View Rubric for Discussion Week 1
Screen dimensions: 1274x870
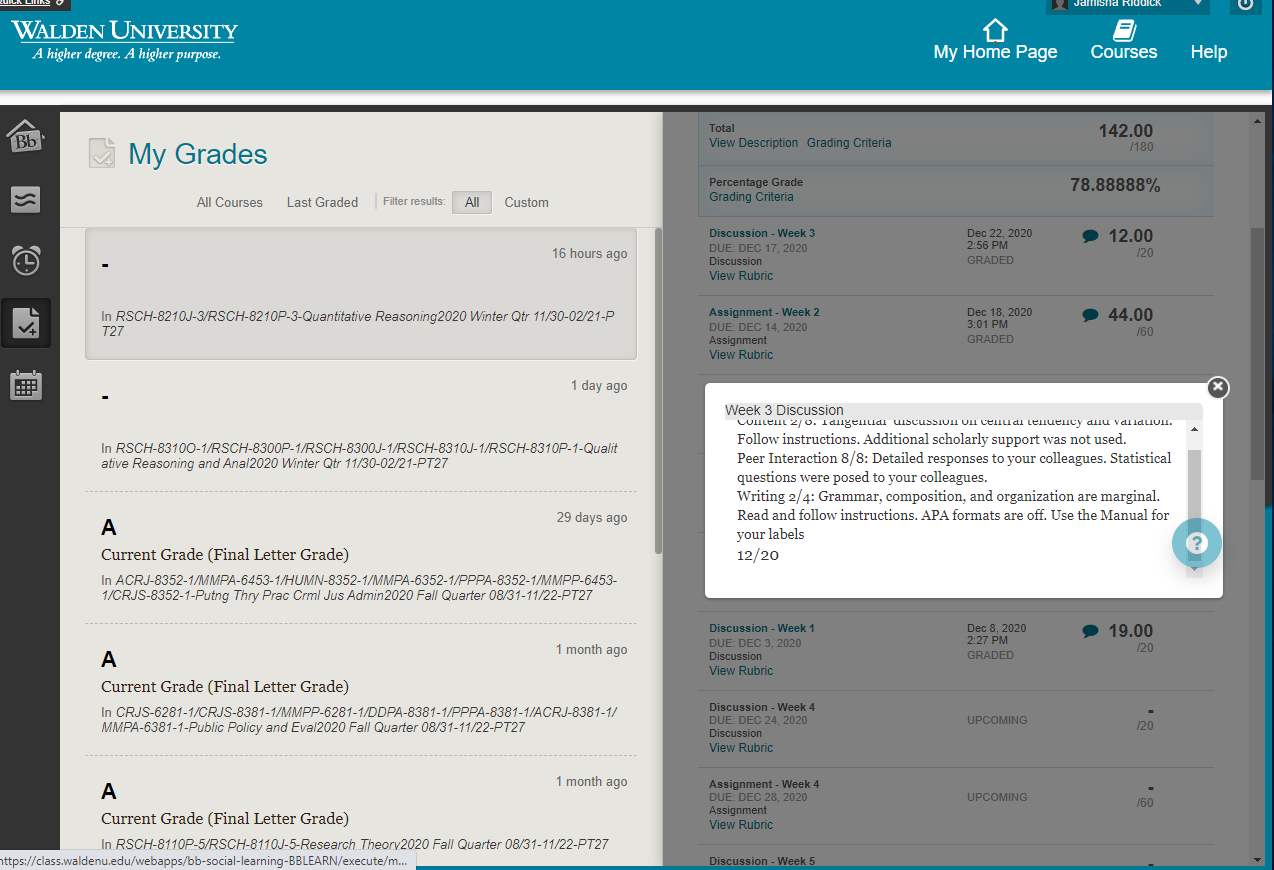741,671
